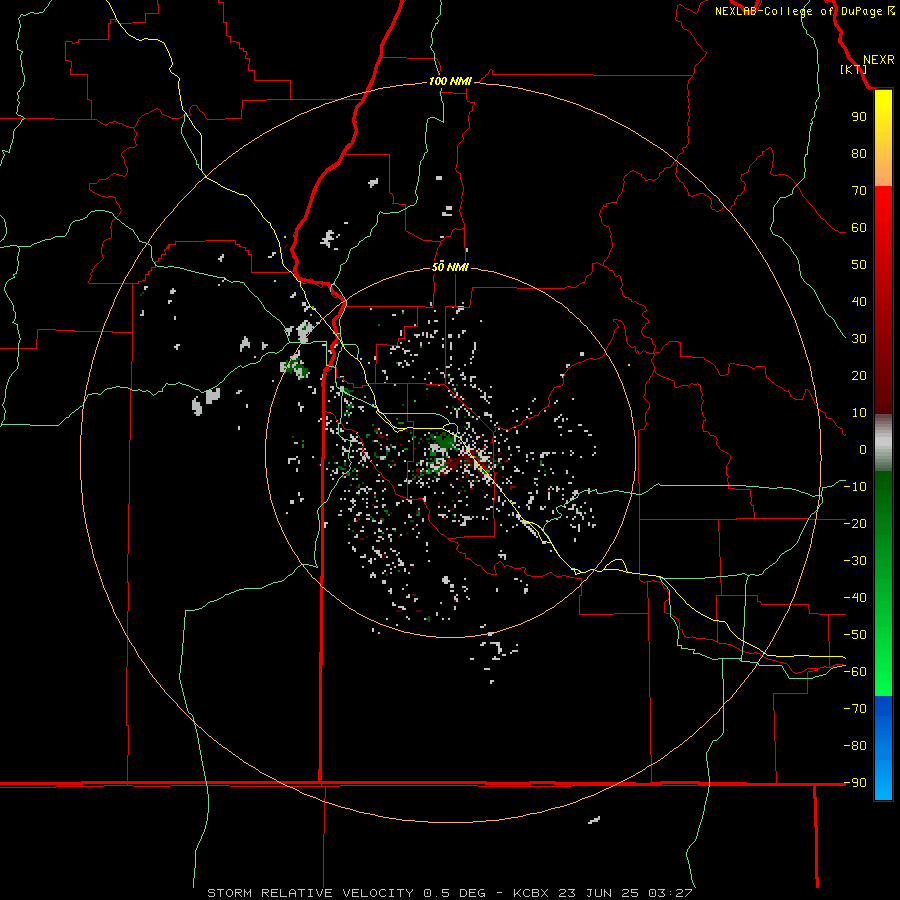This screenshot has width=900, height=900.
Task: Click the 60 value on velocity scale
Action: click(x=859, y=228)
